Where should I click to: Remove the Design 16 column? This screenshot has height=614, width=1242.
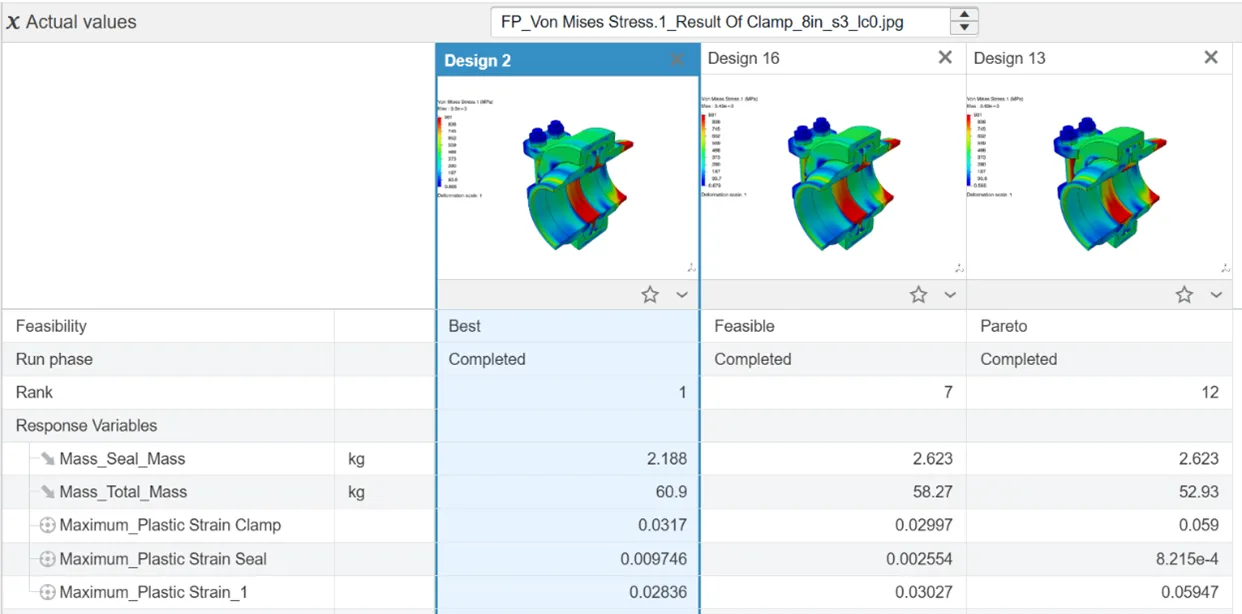click(x=945, y=58)
